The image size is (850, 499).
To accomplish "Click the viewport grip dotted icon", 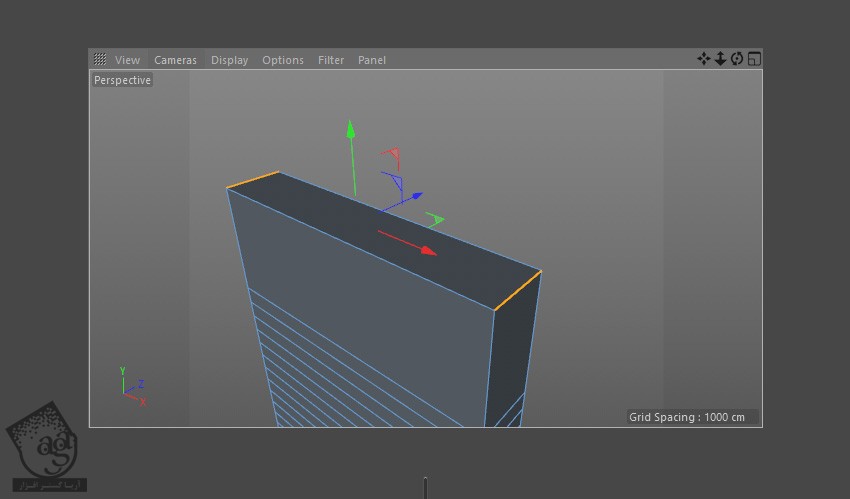I will (100, 60).
